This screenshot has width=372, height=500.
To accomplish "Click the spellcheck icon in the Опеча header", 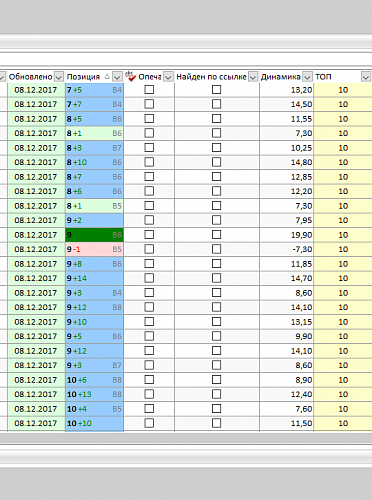I will (130, 76).
